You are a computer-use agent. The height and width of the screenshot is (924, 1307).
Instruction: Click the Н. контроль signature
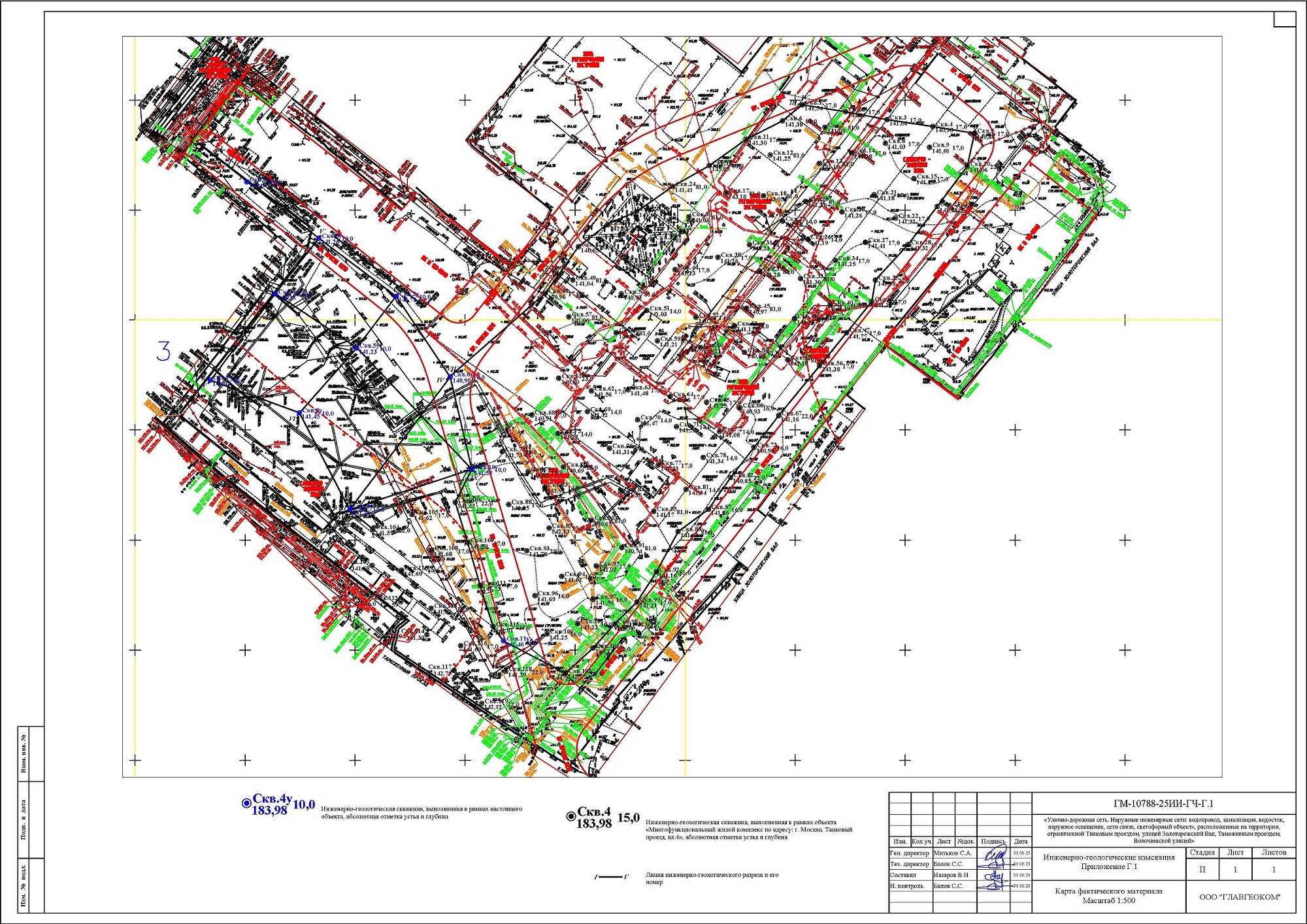[995, 885]
